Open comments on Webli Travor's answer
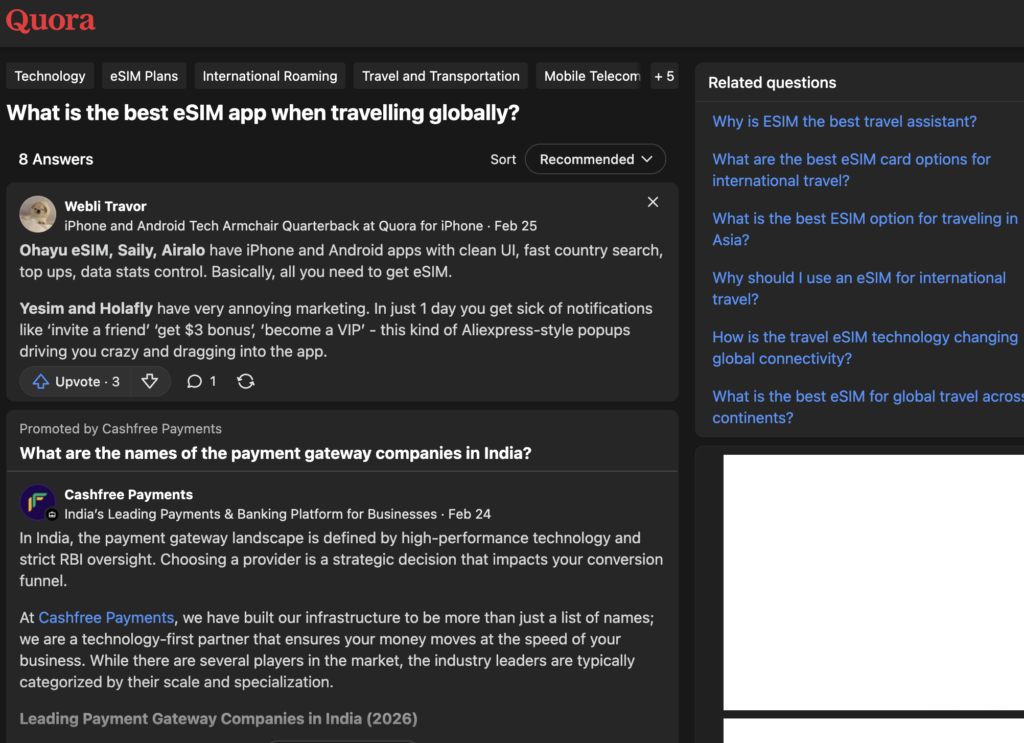Image resolution: width=1024 pixels, height=743 pixels. pyautogui.click(x=201, y=381)
